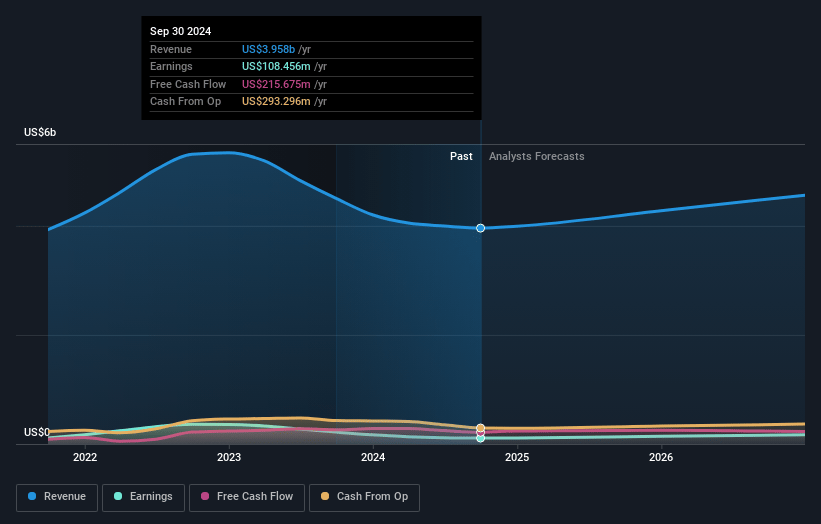
Task: Select the orange Cash From Op data point marker
Action: click(x=481, y=428)
